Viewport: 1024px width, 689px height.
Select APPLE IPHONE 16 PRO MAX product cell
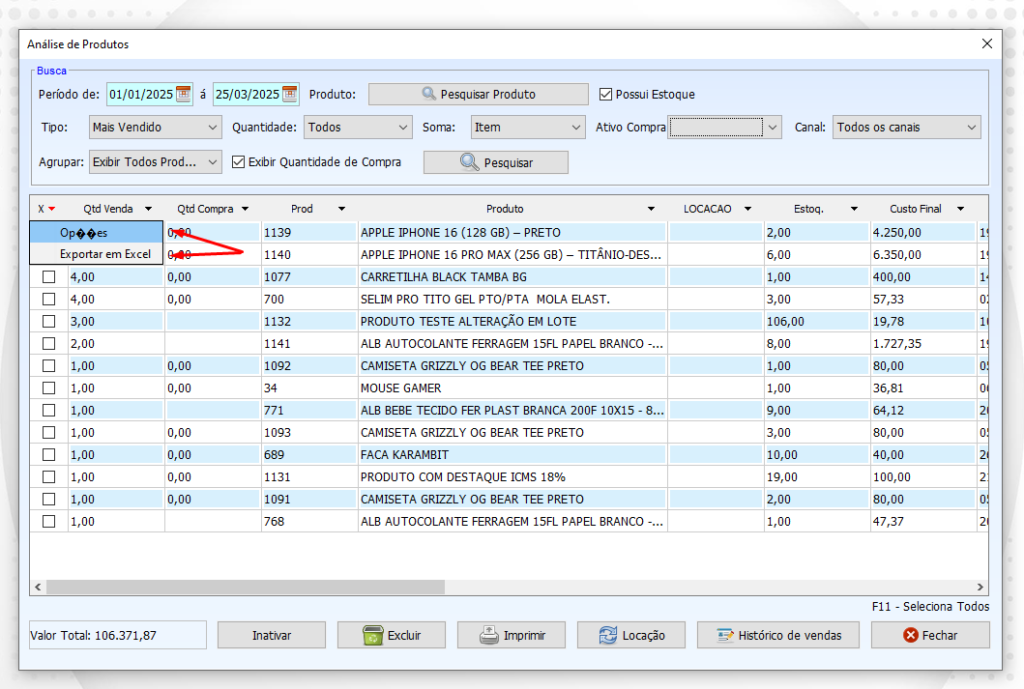(513, 255)
